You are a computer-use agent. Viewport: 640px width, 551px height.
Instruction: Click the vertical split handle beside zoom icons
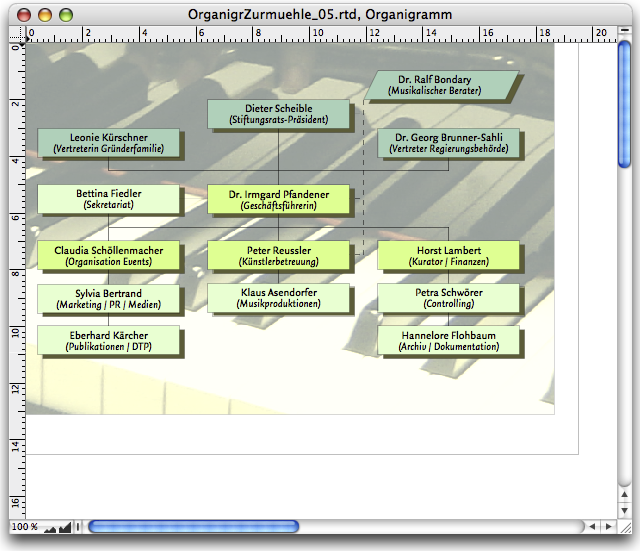pos(78,526)
